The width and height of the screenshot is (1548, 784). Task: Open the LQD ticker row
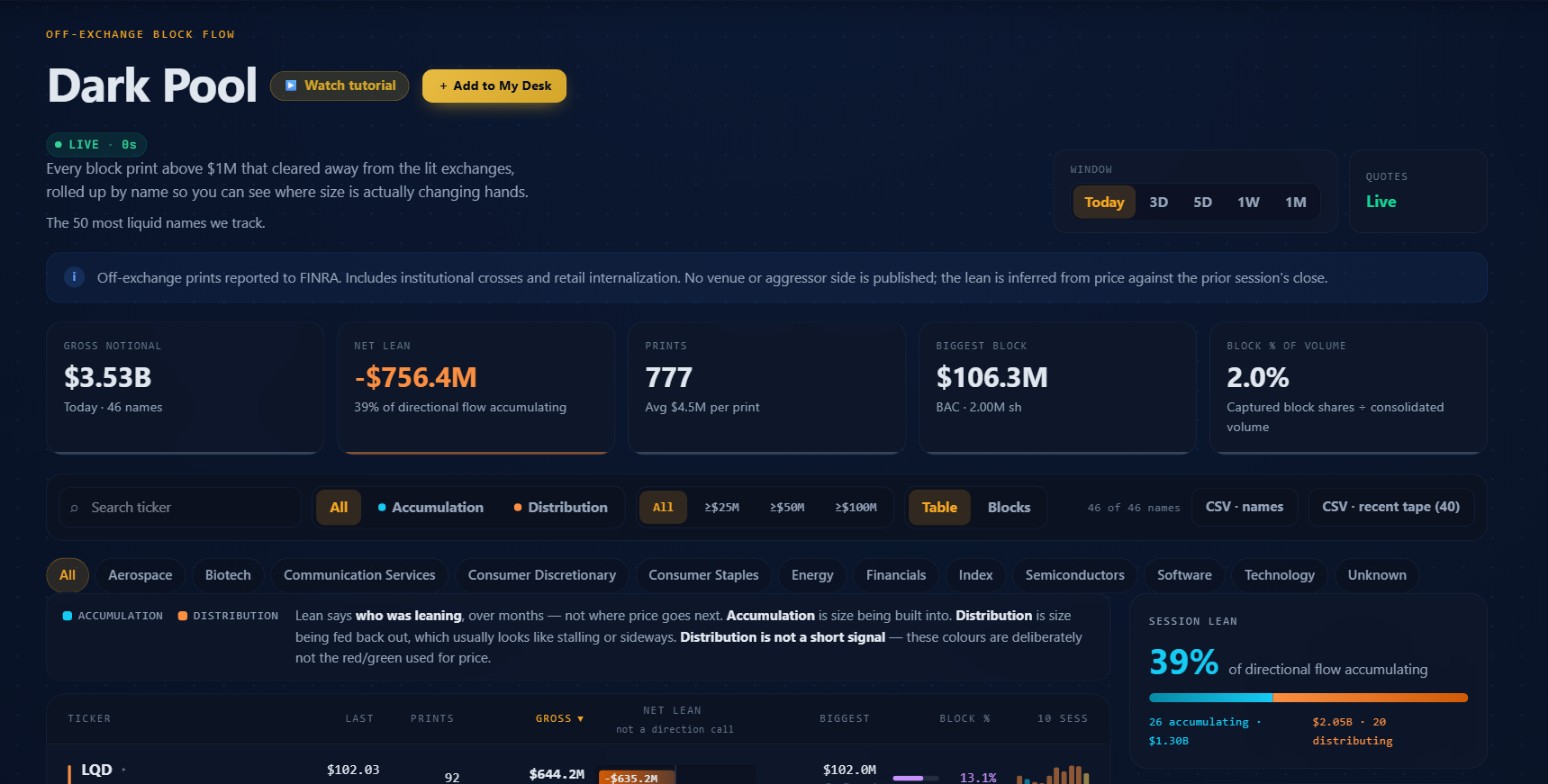pos(578,766)
